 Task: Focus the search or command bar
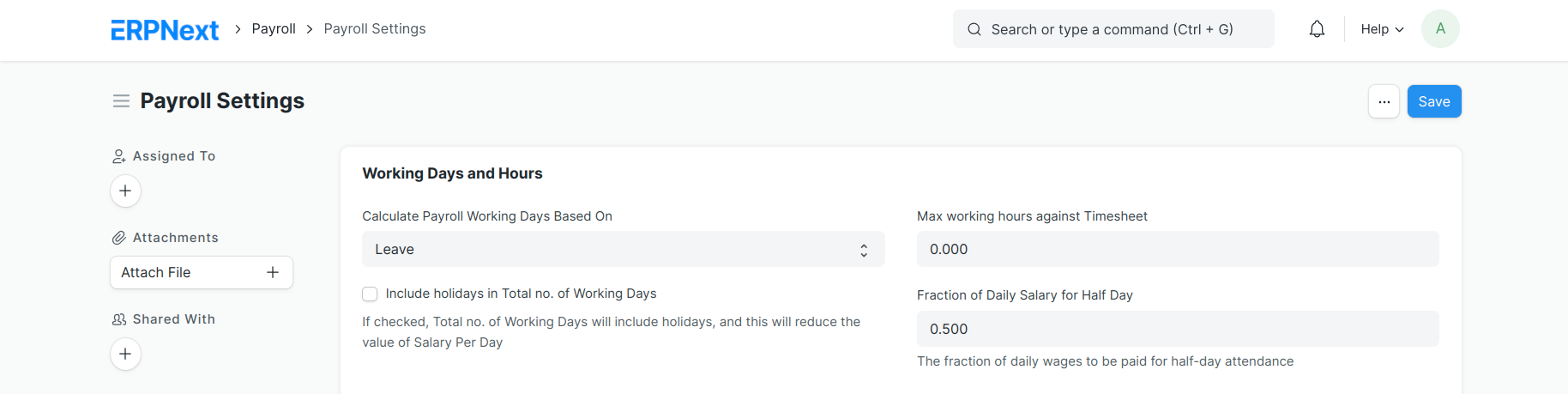coord(1113,29)
